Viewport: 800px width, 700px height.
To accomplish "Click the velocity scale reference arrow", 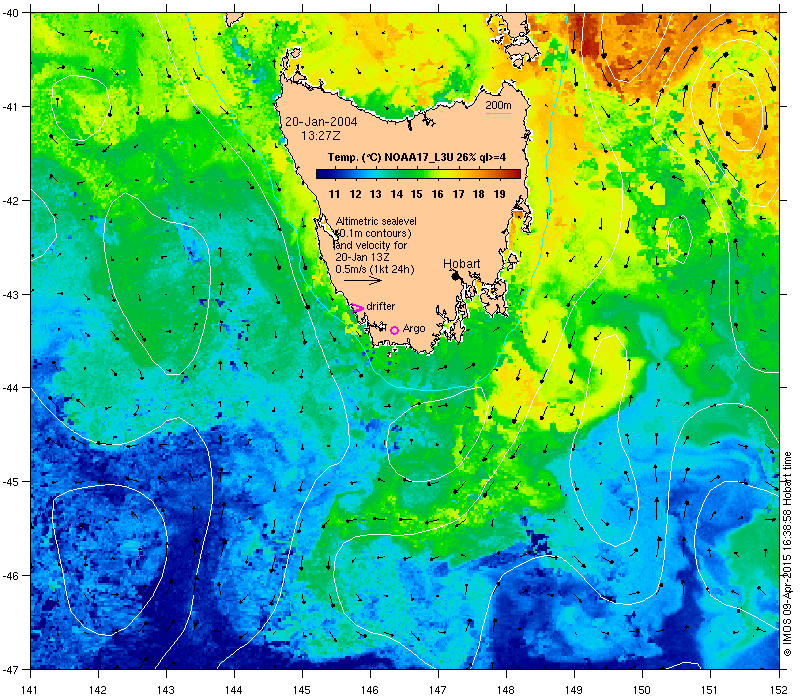I will tap(362, 280).
